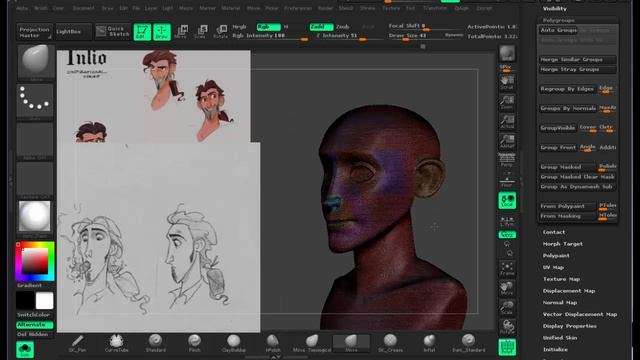Click the Move view icon on right shelf
This screenshot has height=360, width=640.
pos(507,288)
